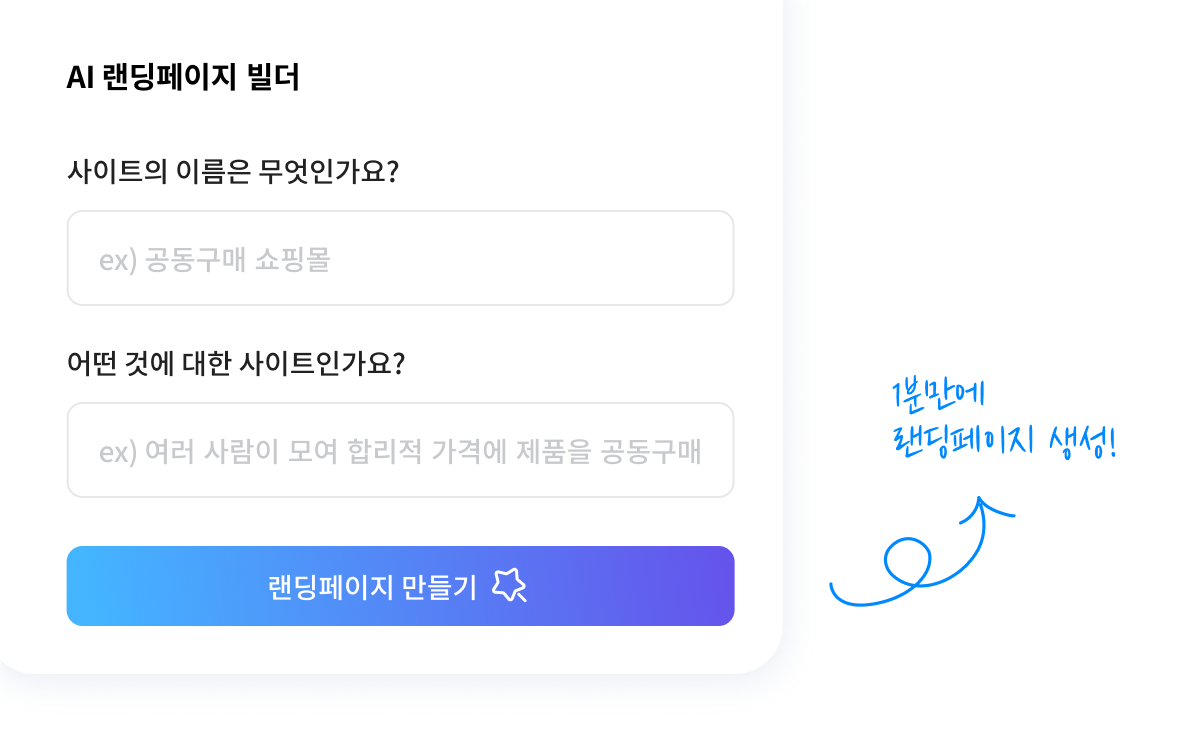Click the ex) prefix in description field
Viewport: 1177px width, 740px height.
118,453
